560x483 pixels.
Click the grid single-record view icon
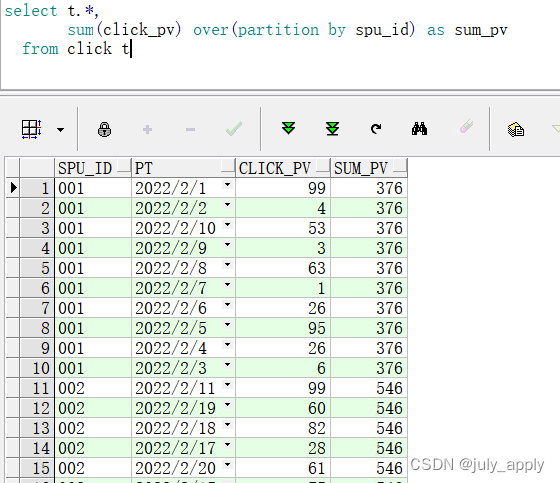(x=31, y=129)
